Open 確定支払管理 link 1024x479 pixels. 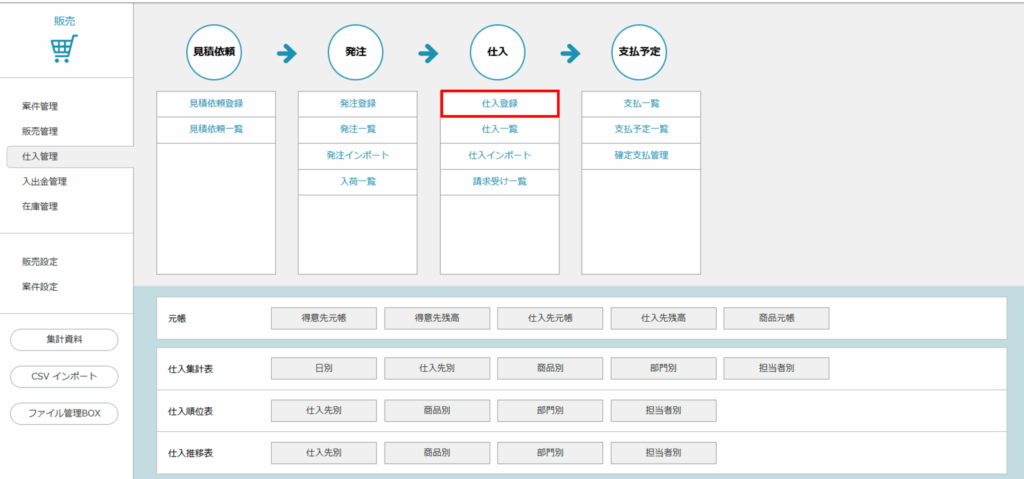point(640,155)
